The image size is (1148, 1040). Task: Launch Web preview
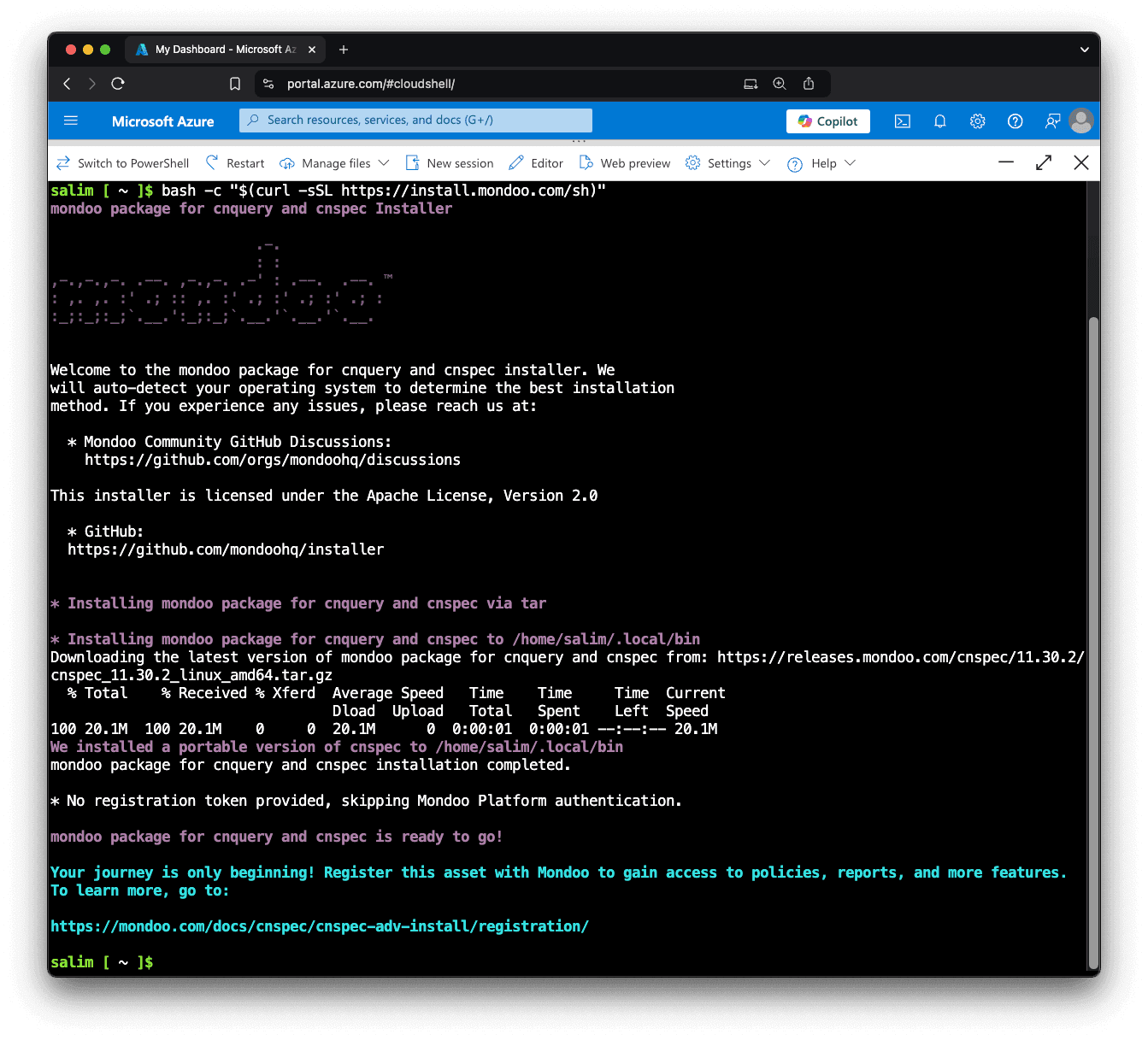(624, 162)
